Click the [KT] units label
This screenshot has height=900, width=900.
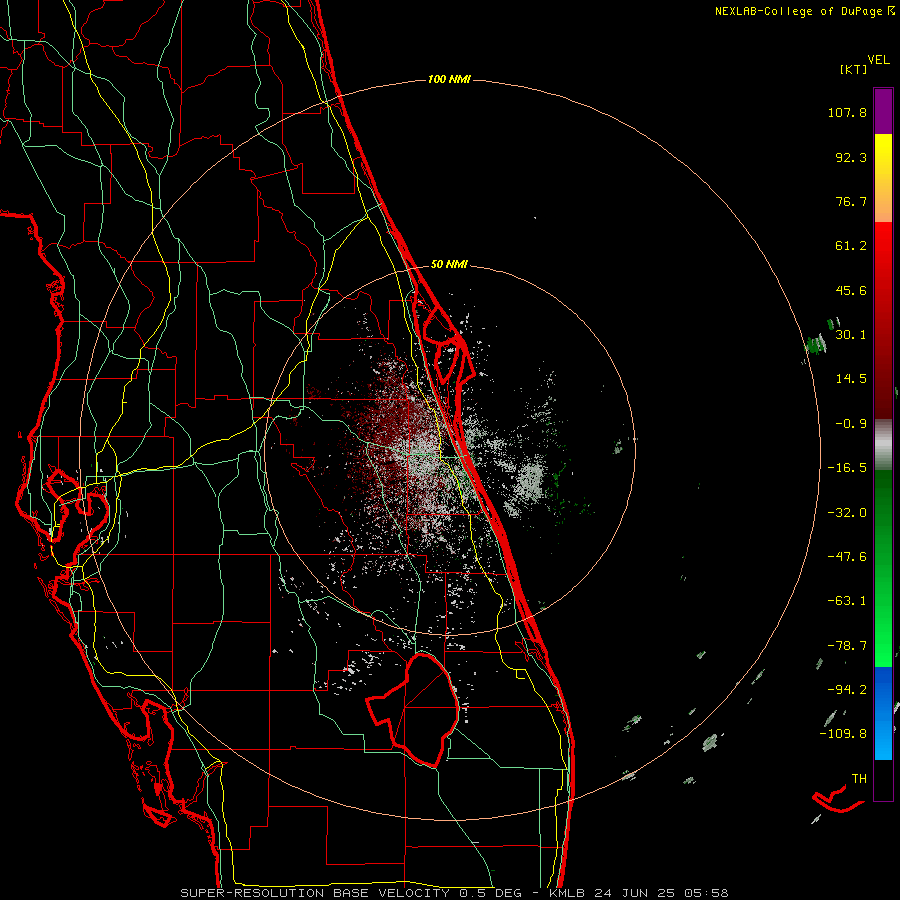point(853,69)
